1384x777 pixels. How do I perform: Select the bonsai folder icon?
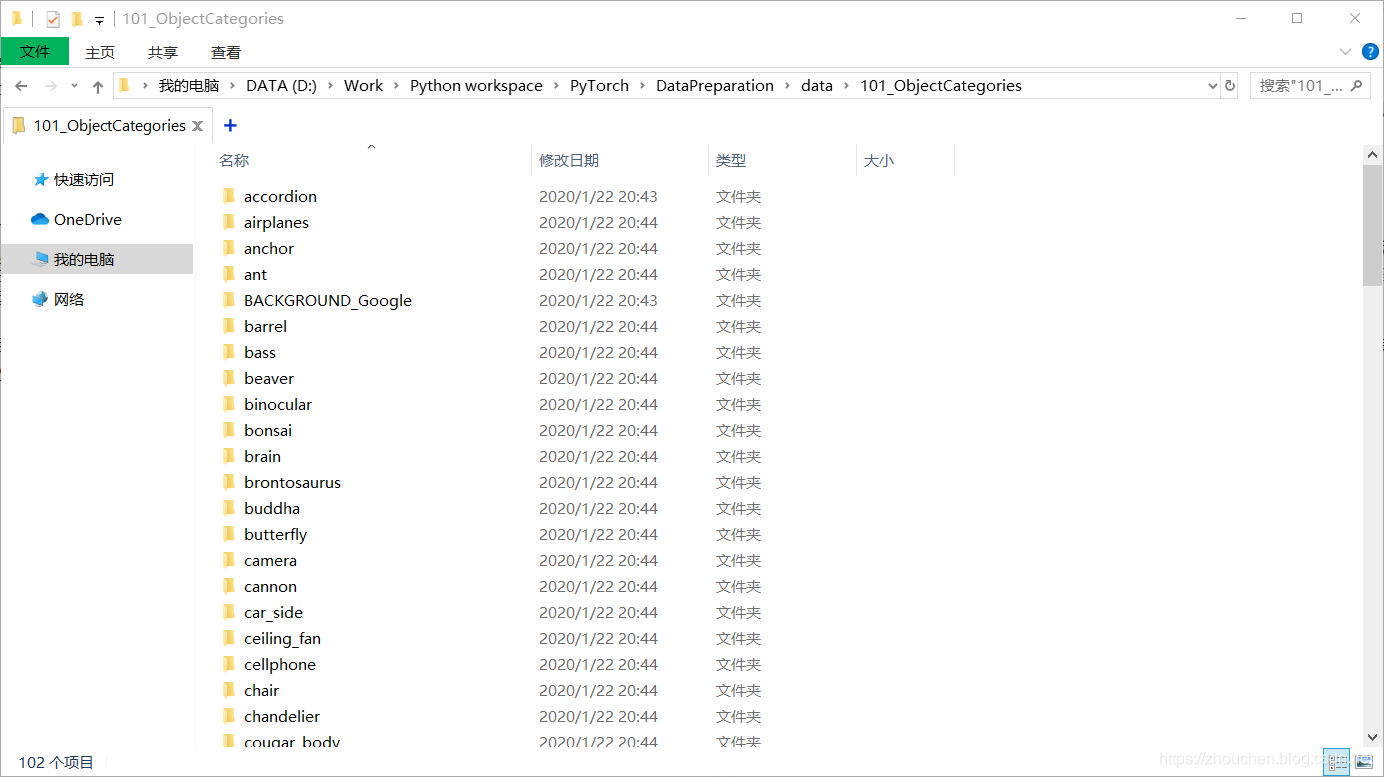229,430
